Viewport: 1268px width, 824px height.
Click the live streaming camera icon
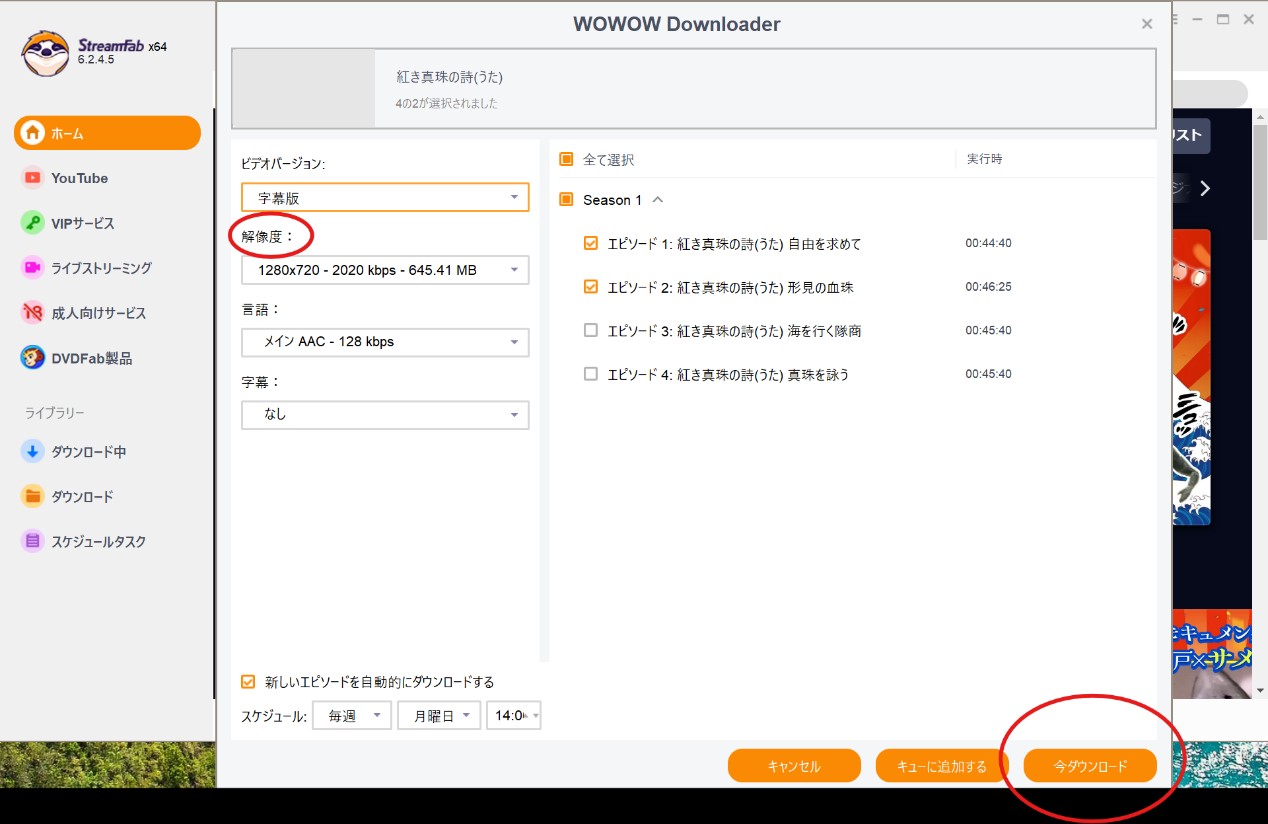[33, 268]
